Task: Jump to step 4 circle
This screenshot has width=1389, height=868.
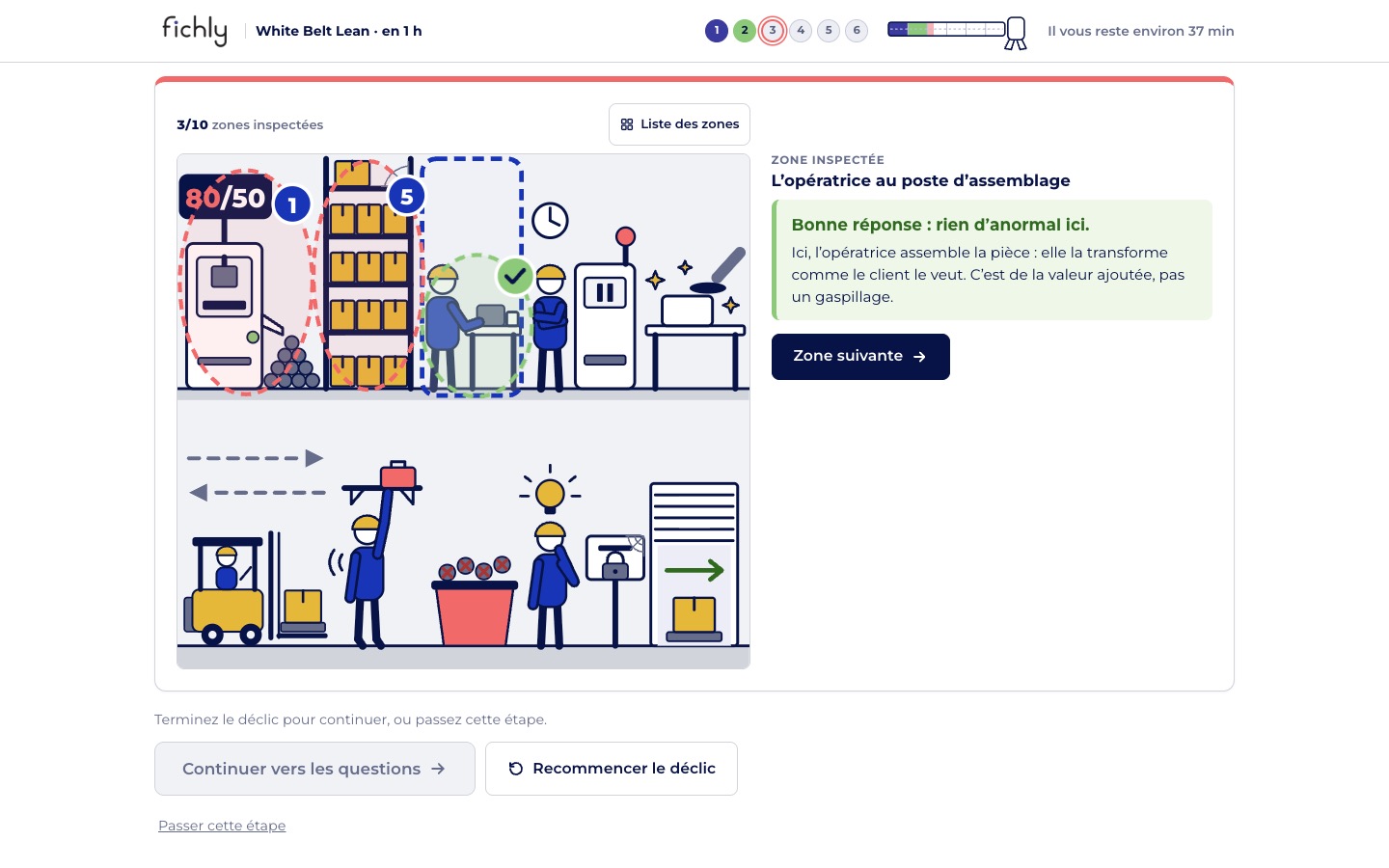Action: click(x=801, y=31)
